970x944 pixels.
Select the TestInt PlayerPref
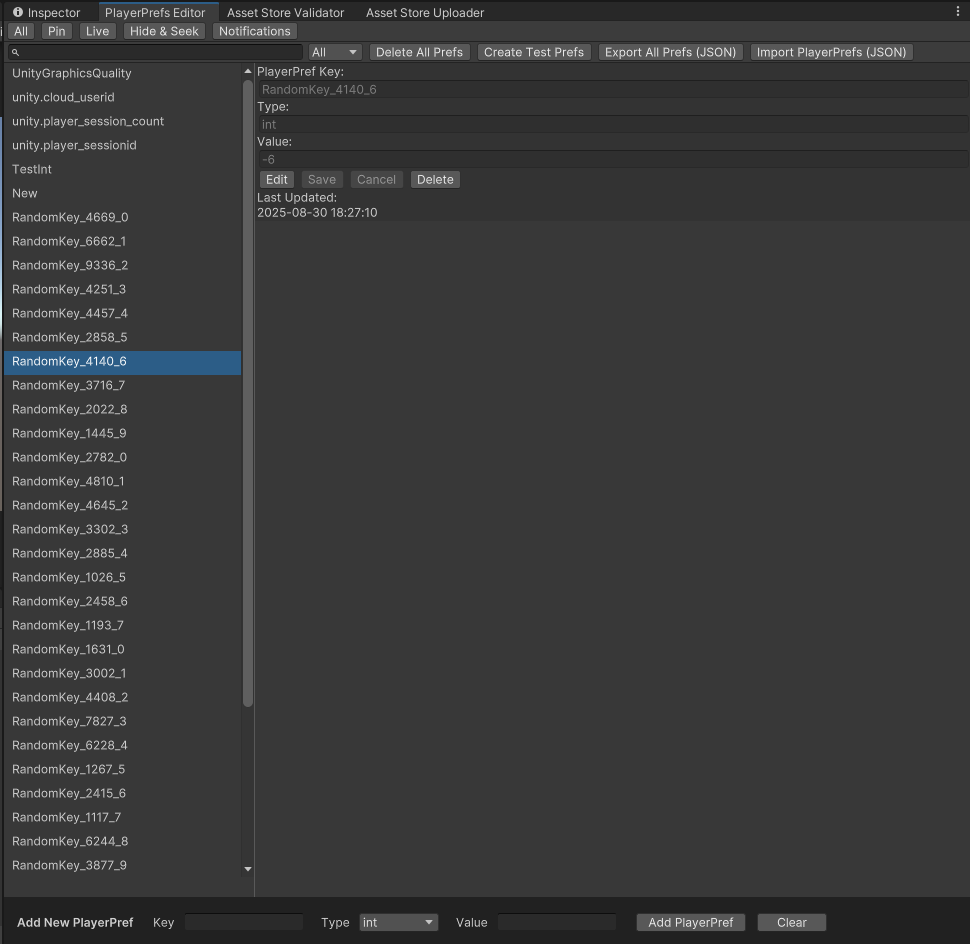coord(32,169)
